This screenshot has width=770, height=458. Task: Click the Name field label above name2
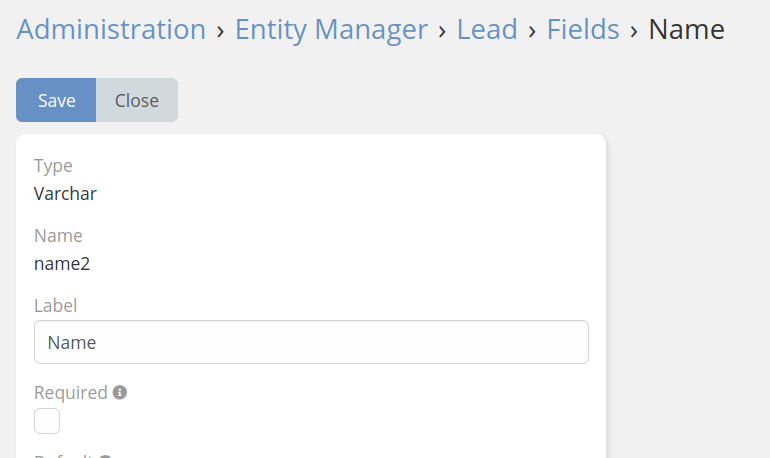click(x=58, y=236)
